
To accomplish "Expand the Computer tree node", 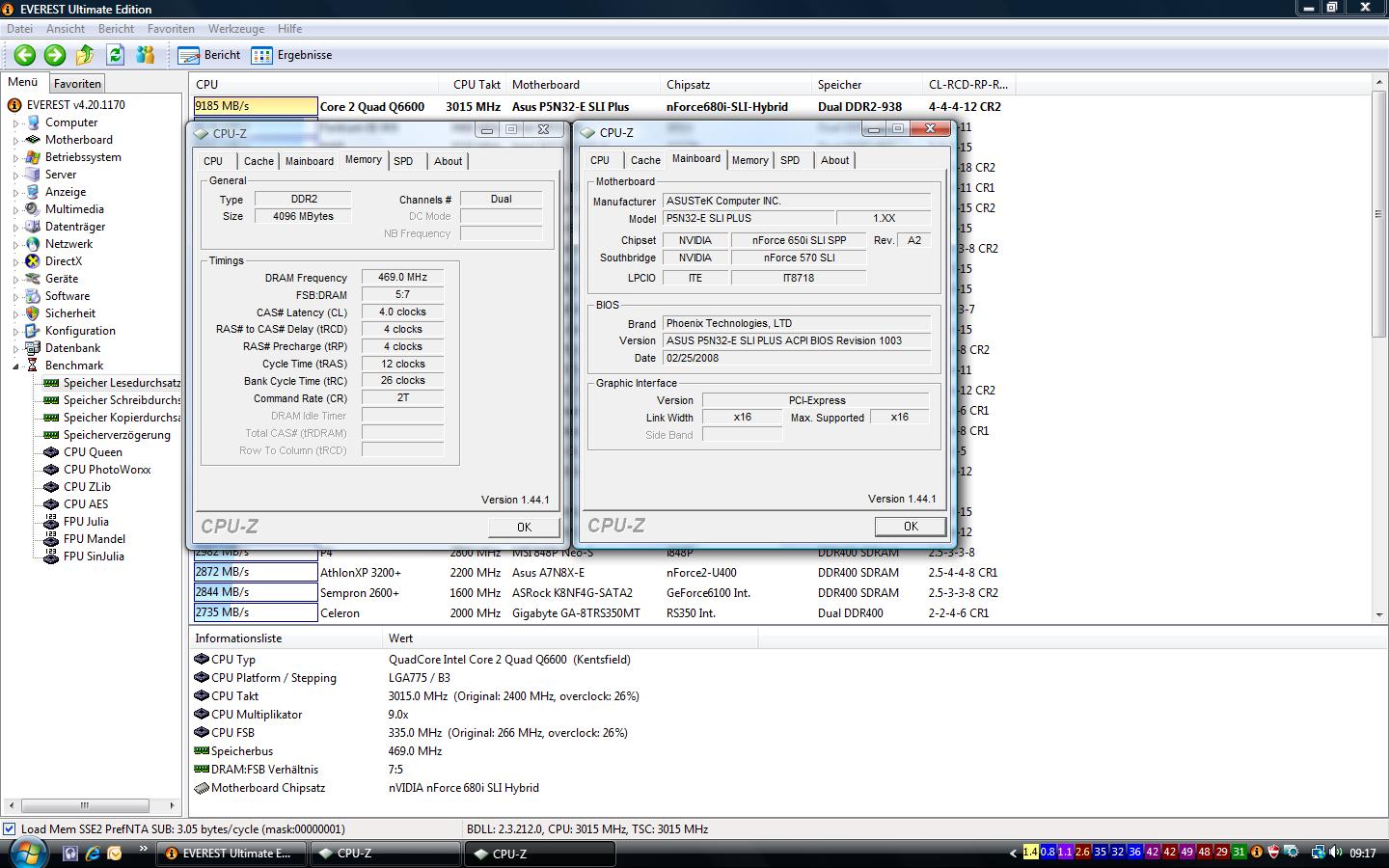I will [x=16, y=123].
